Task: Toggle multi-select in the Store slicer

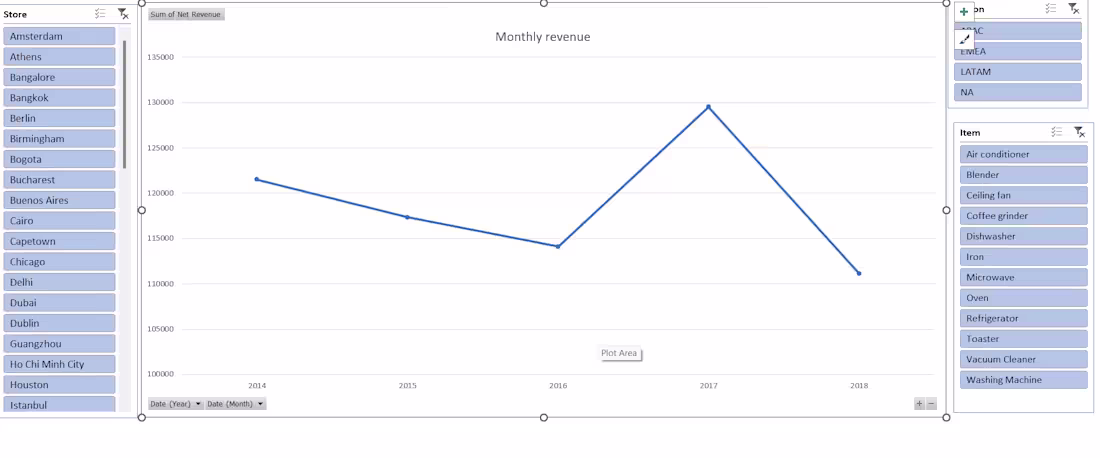Action: pyautogui.click(x=100, y=13)
